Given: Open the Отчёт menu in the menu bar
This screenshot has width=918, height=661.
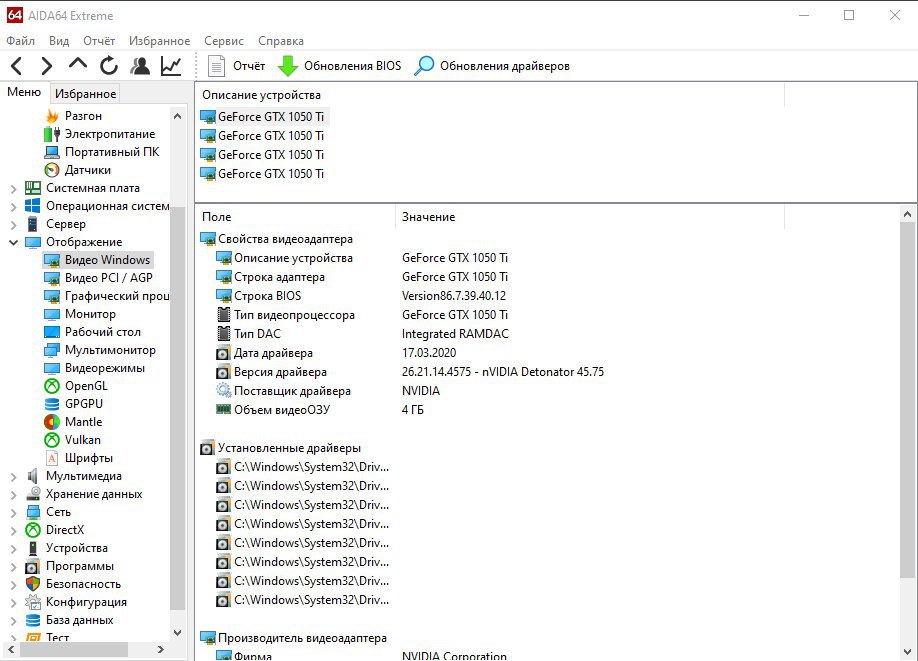Looking at the screenshot, I should tap(99, 41).
